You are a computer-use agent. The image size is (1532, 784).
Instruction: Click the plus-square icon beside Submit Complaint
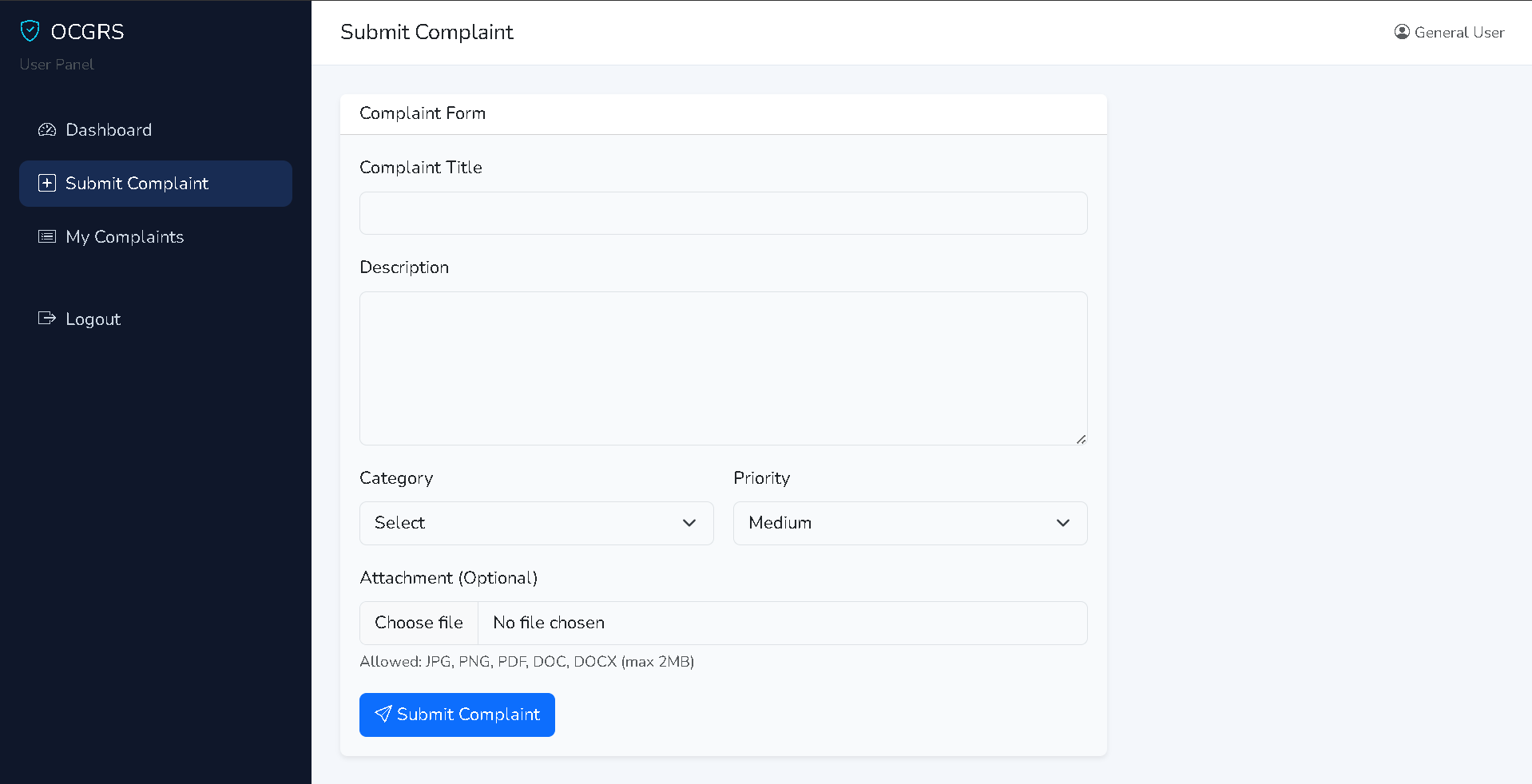(47, 183)
